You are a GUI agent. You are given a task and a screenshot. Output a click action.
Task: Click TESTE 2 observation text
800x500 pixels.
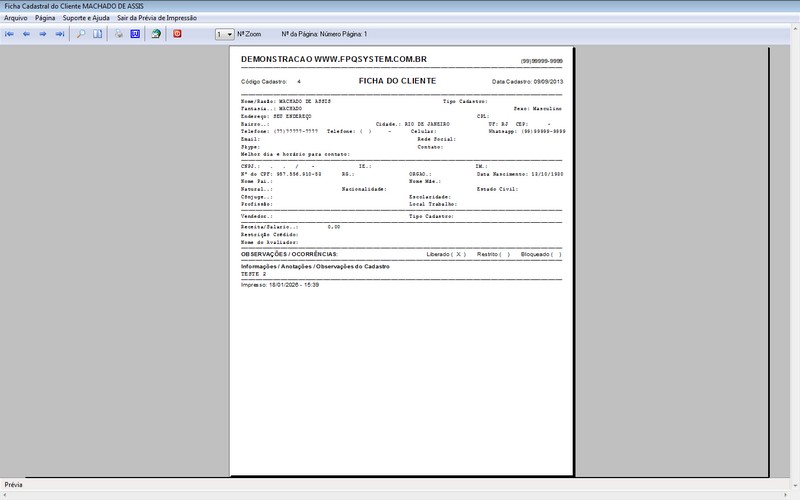(x=254, y=274)
